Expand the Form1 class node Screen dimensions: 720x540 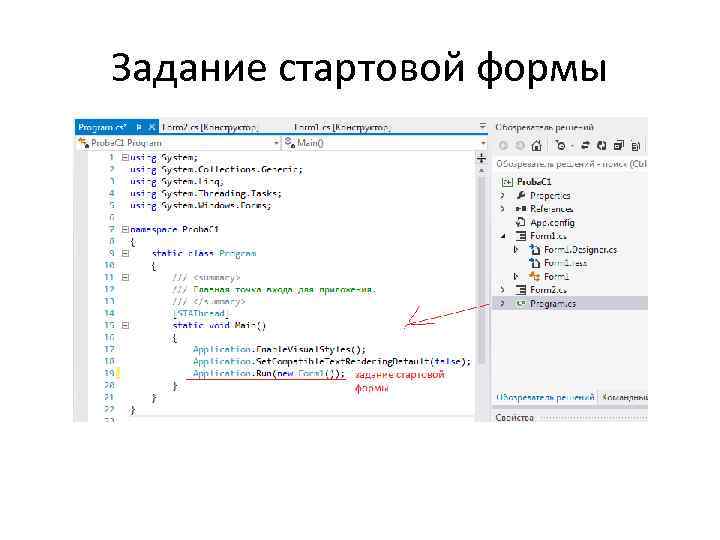(x=516, y=276)
